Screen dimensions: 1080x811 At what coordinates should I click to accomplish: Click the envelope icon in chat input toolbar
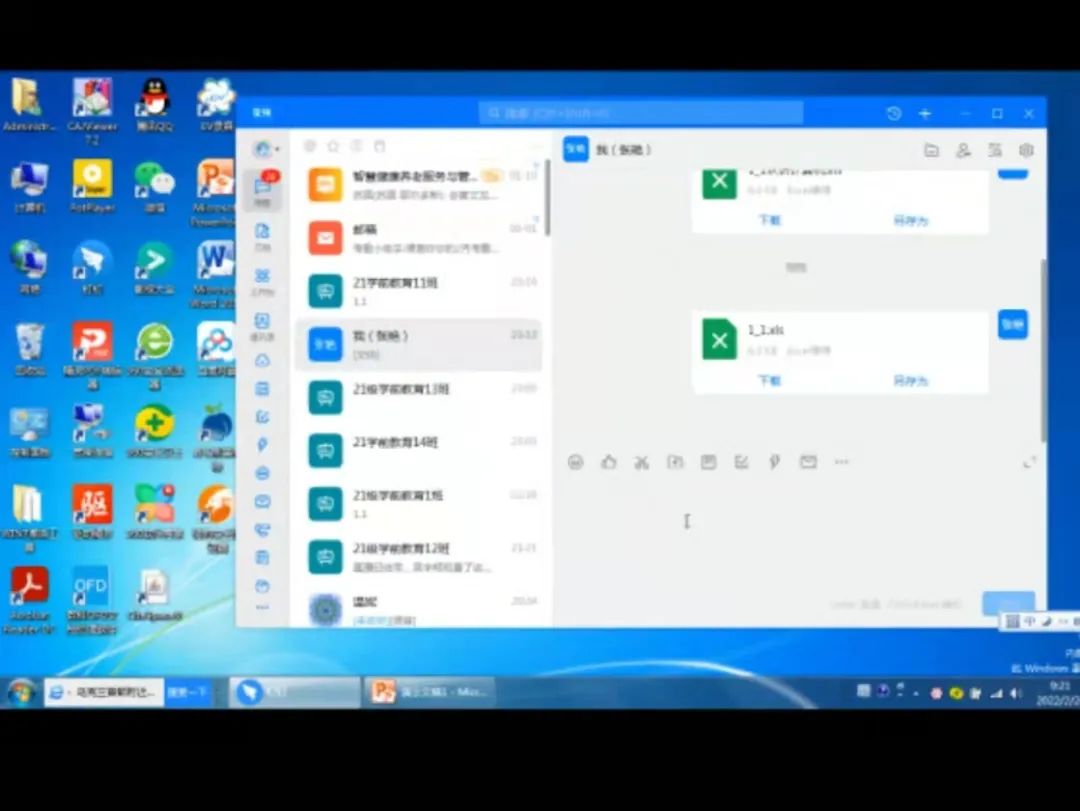tap(808, 462)
